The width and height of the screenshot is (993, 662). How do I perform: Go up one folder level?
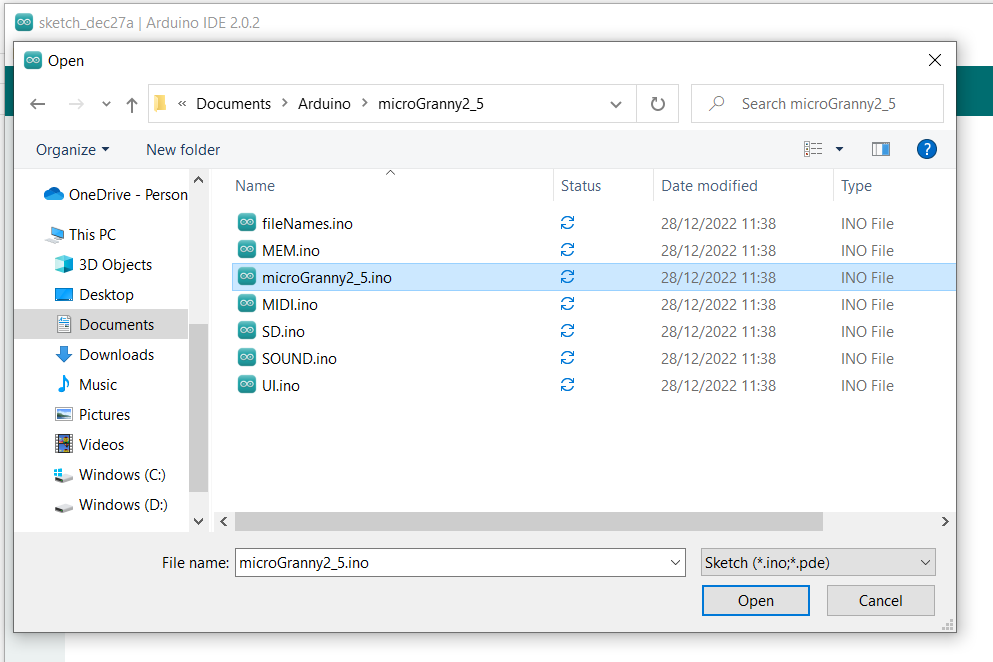pyautogui.click(x=132, y=105)
